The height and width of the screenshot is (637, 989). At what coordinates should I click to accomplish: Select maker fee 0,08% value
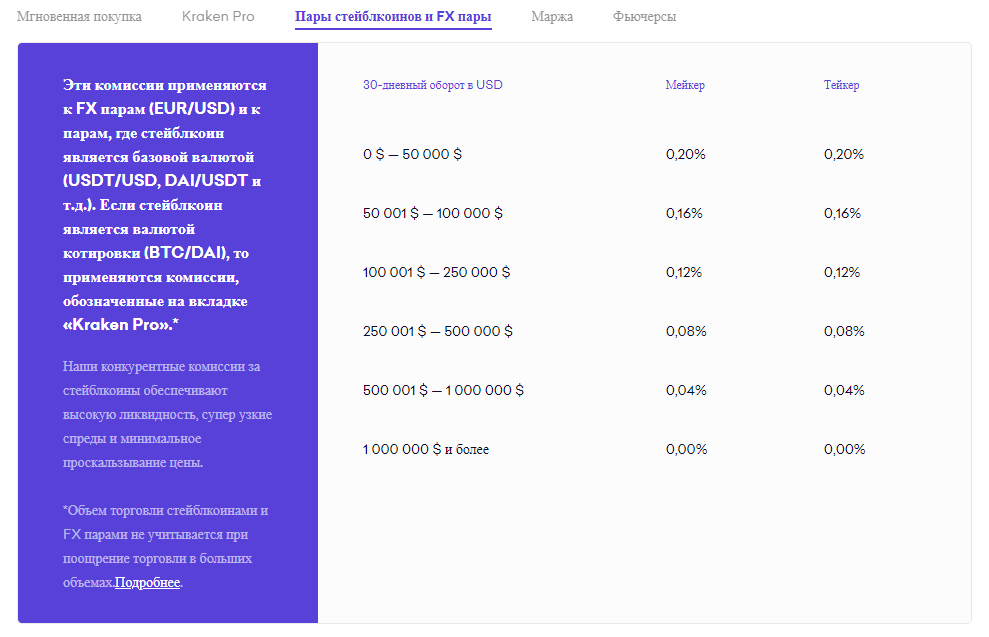(x=686, y=331)
